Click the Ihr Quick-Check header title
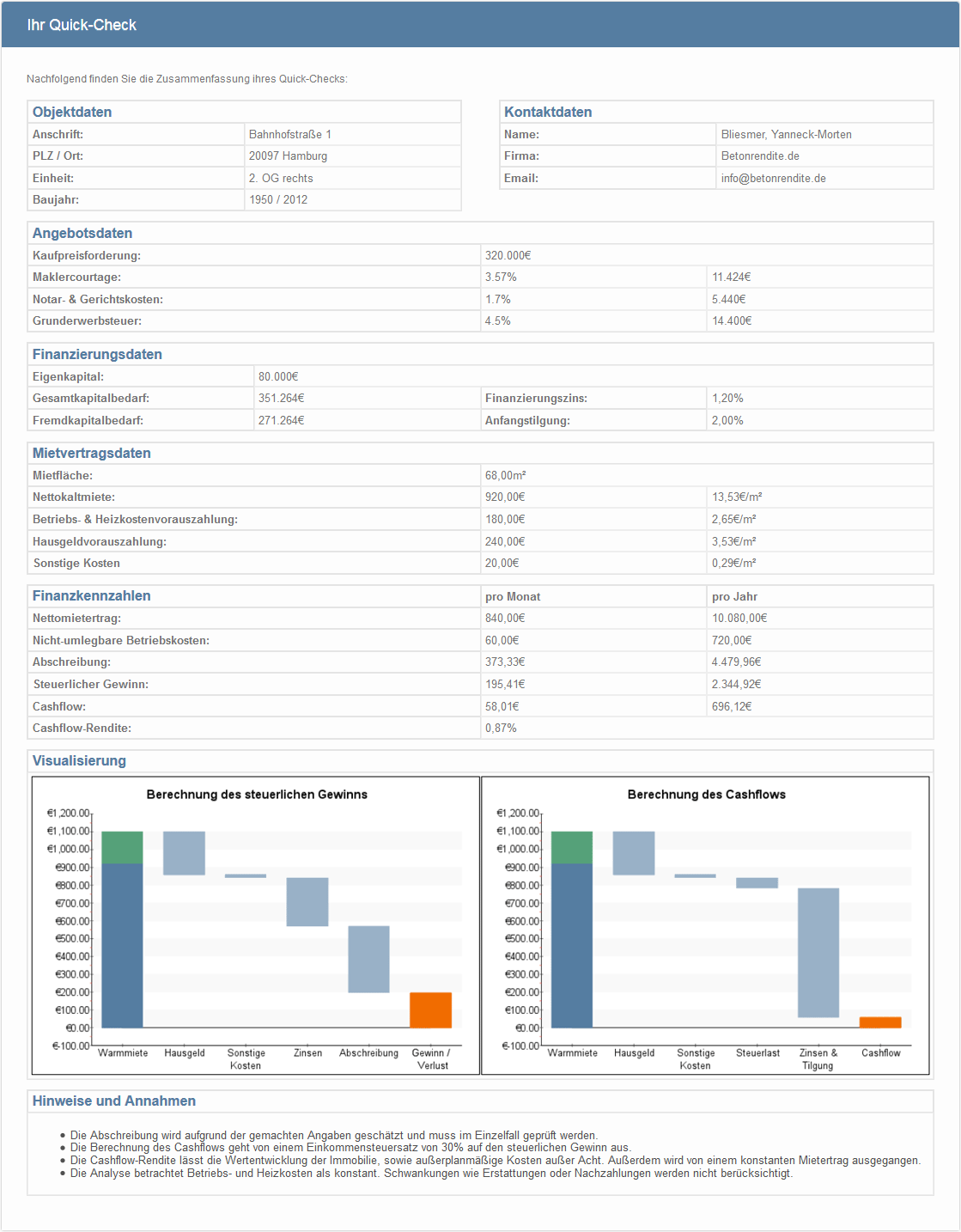The height and width of the screenshot is (1232, 961). (82, 25)
